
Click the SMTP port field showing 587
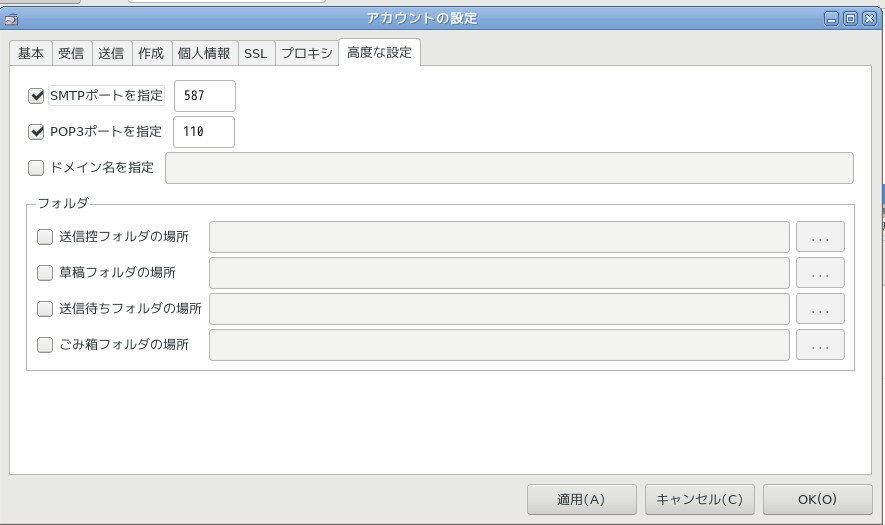[x=205, y=96]
